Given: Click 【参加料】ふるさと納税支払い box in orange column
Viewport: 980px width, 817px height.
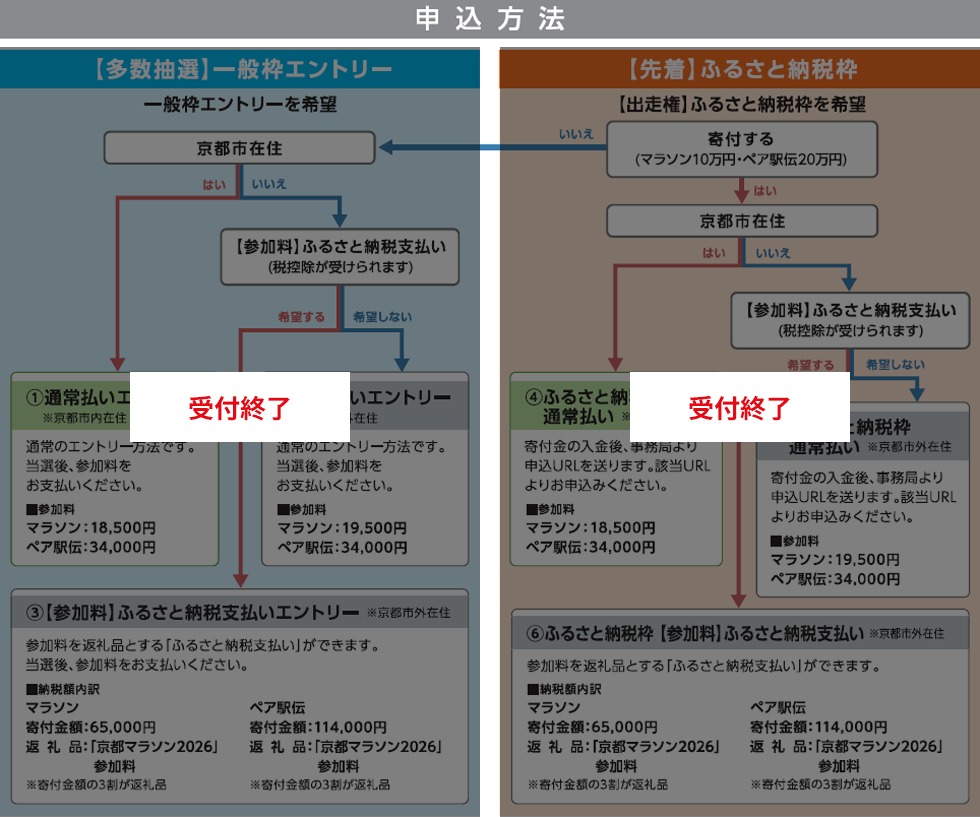Looking at the screenshot, I should coord(850,320).
